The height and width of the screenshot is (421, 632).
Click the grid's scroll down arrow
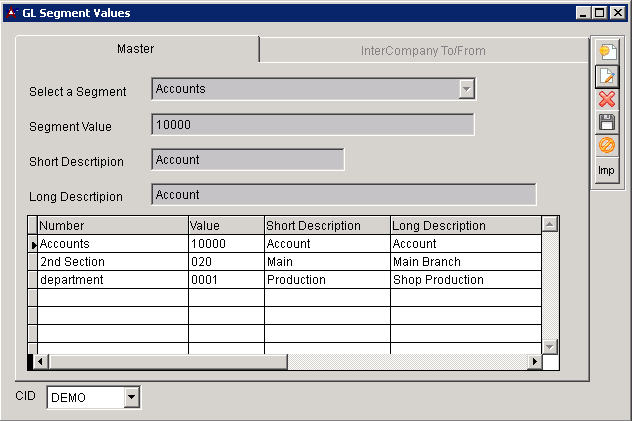tap(549, 345)
